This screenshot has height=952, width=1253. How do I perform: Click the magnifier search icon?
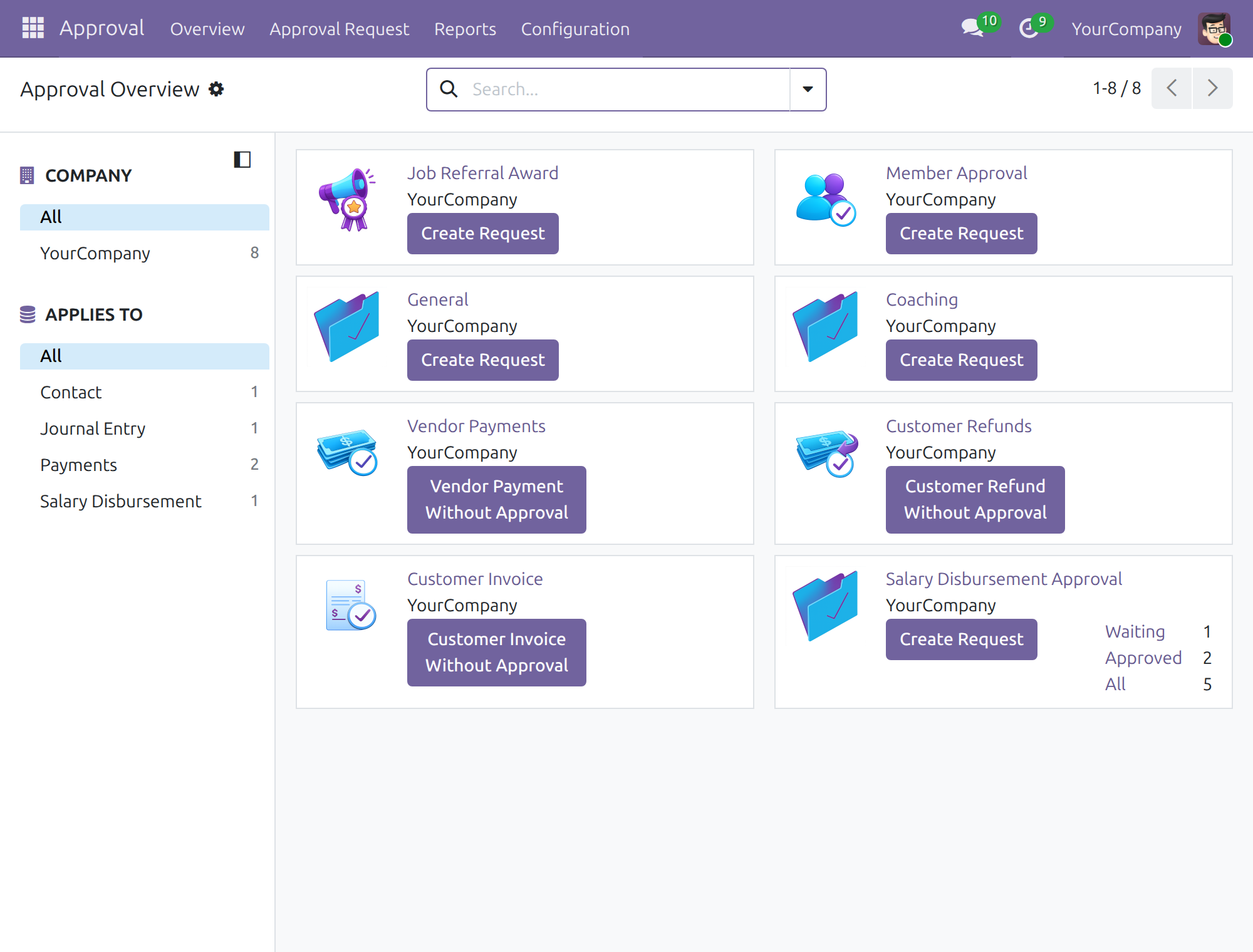pos(449,89)
